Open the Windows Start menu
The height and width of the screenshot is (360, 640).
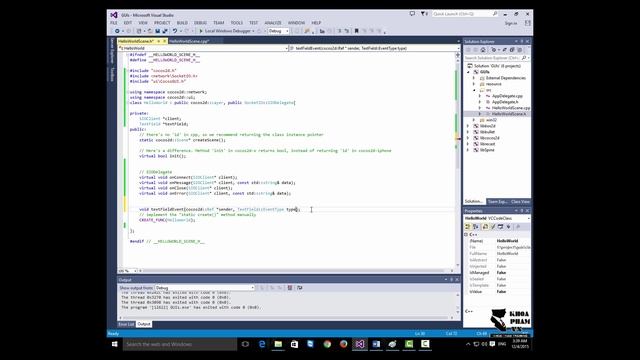[x=115, y=344]
